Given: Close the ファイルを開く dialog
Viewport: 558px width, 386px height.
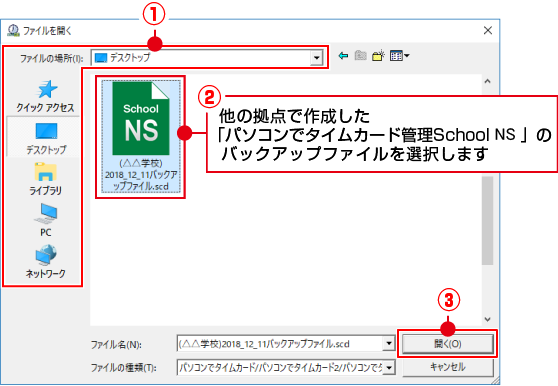Looking at the screenshot, I should click(x=488, y=31).
